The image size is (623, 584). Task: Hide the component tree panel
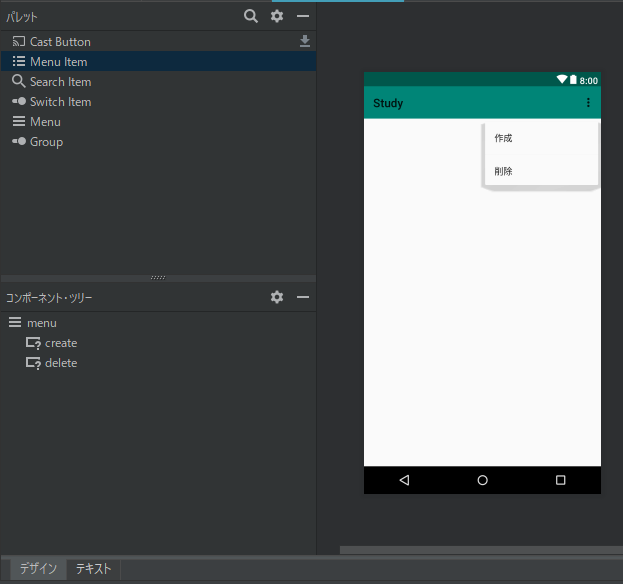pos(303,297)
